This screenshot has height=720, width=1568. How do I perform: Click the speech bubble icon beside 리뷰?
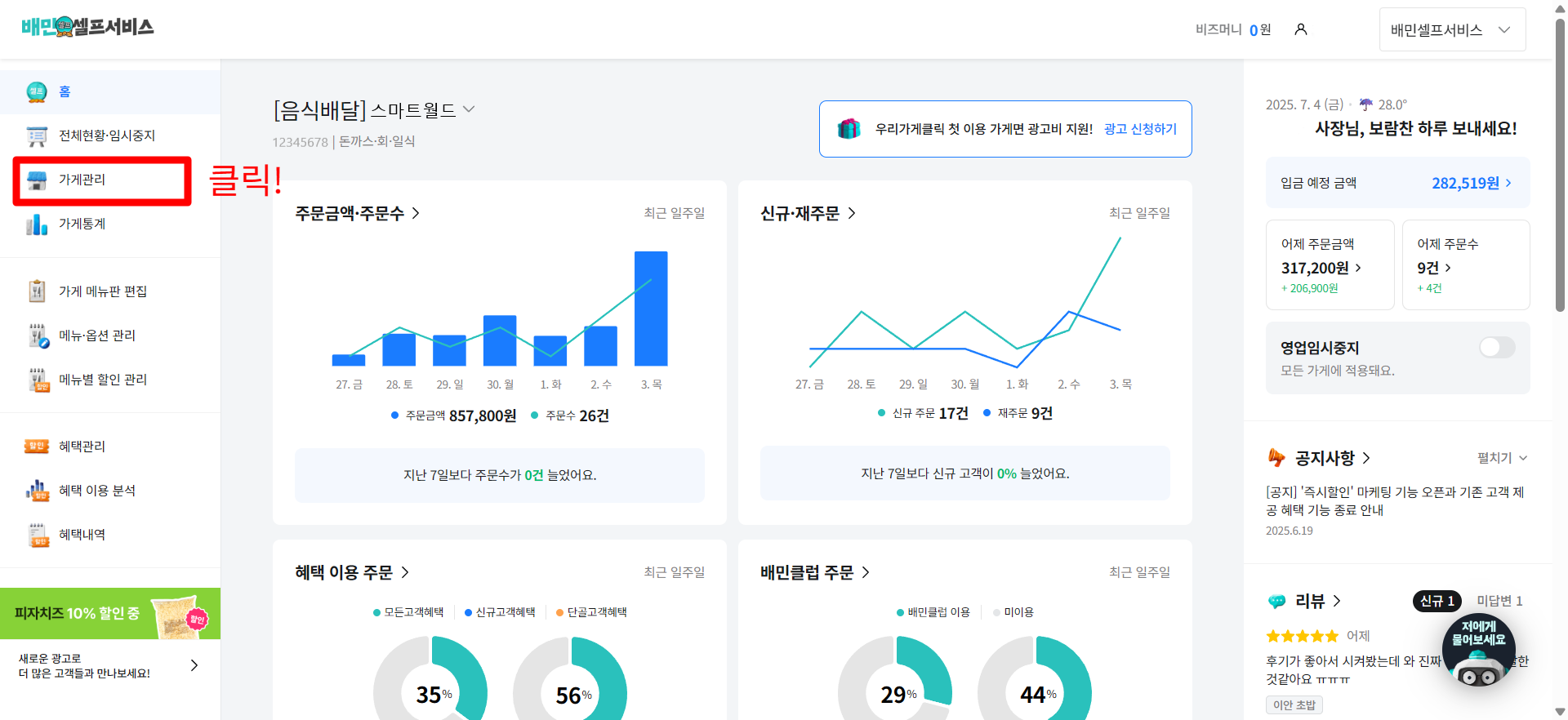coord(1276,602)
